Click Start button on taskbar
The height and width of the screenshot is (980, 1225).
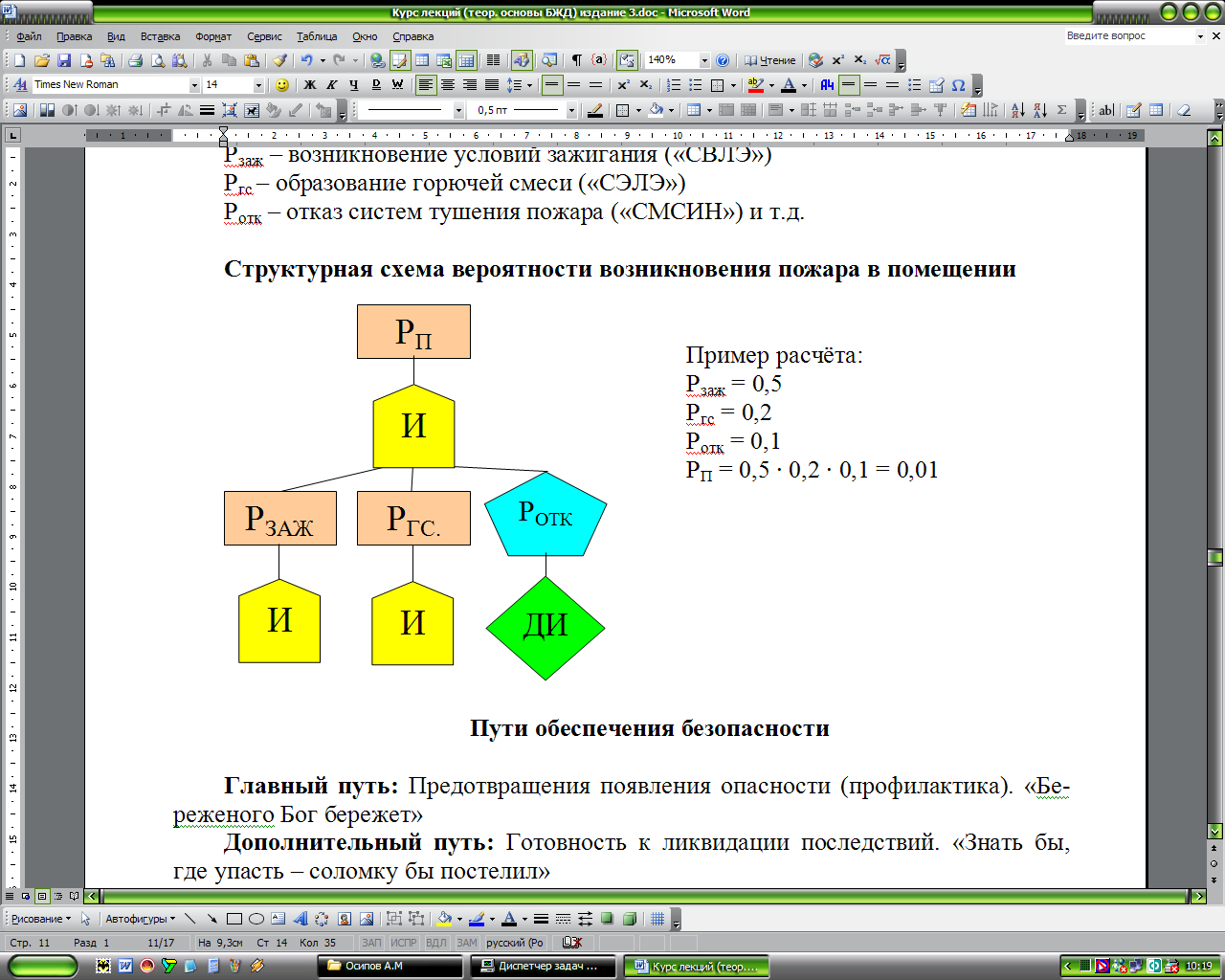[43, 966]
